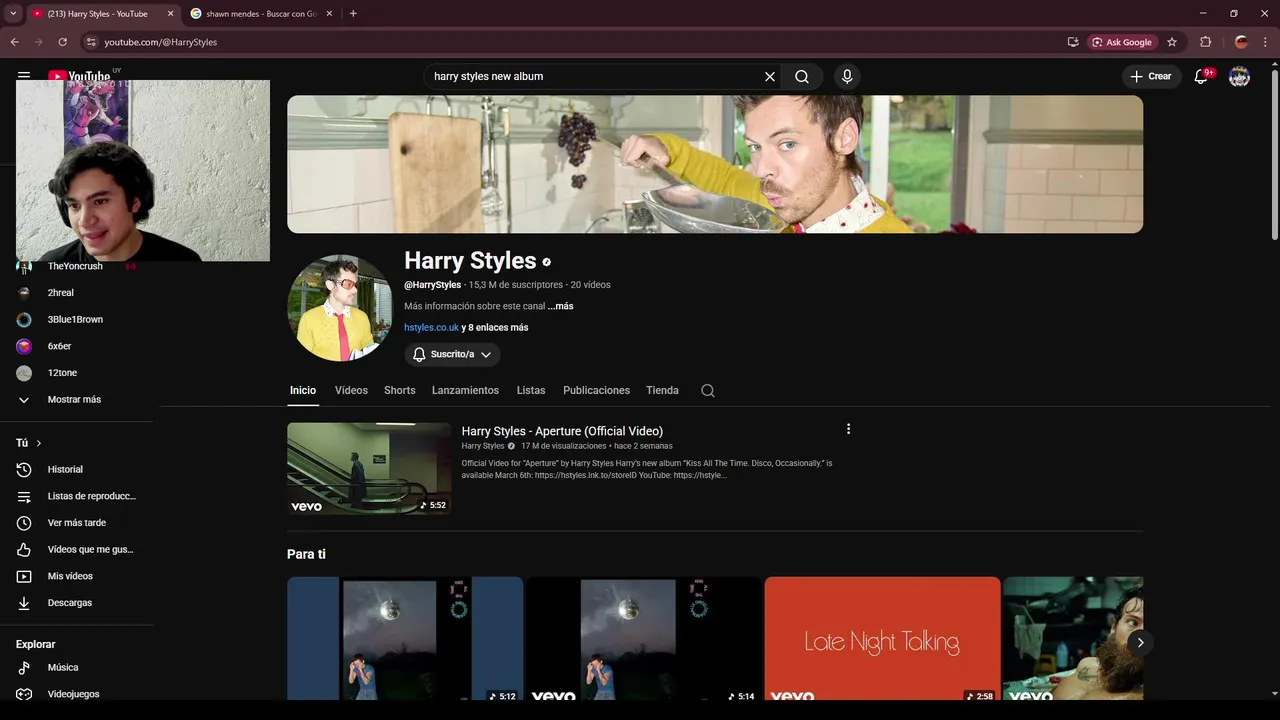Open the account avatar menu
Image resolution: width=1280 pixels, height=720 pixels.
tap(1239, 76)
